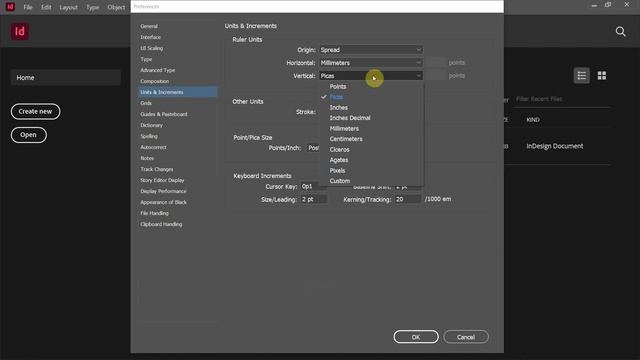Choose Agates from the unit list
640x360 pixels.
[339, 160]
